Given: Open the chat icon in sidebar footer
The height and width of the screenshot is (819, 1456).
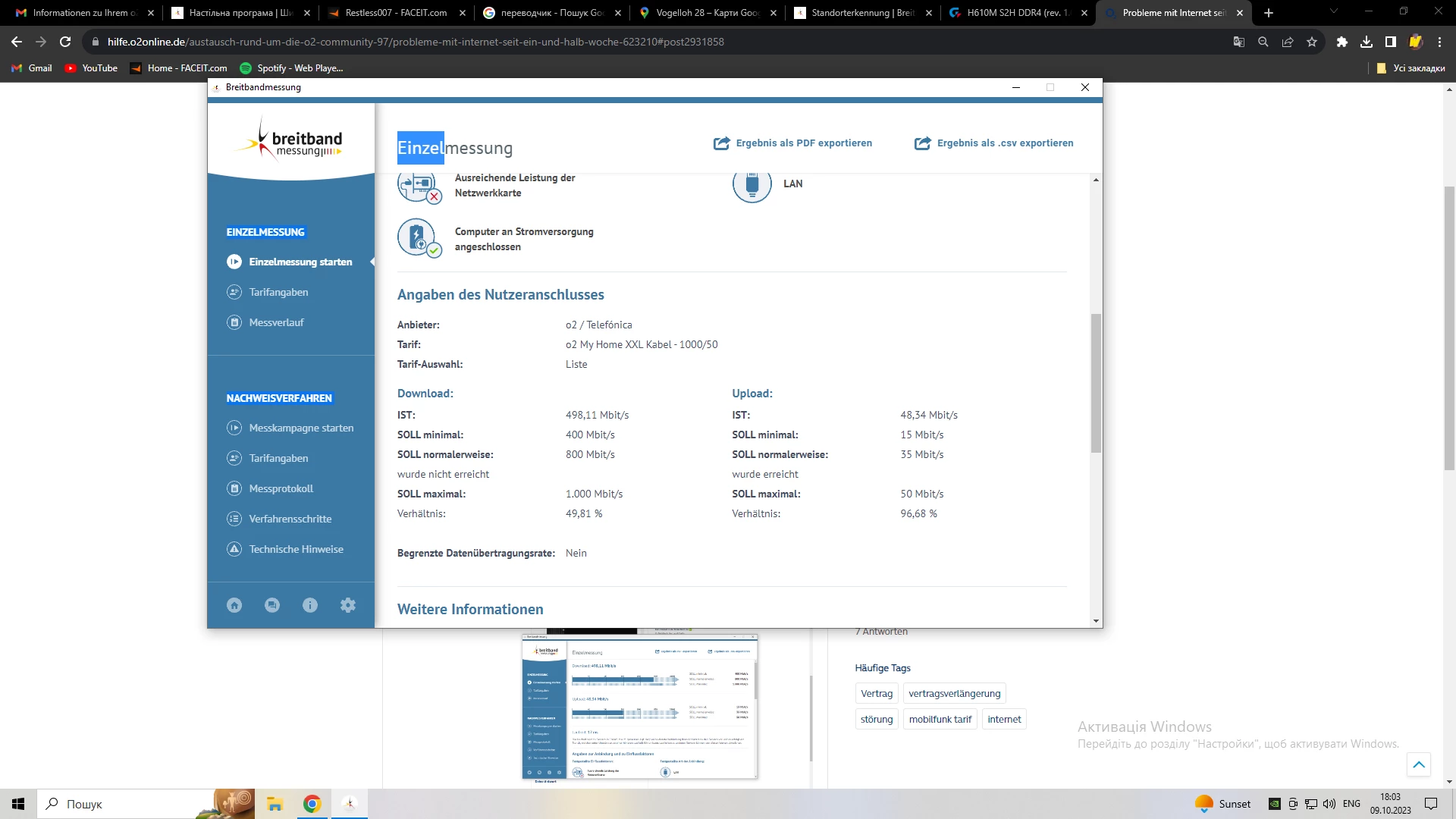Looking at the screenshot, I should 272,605.
